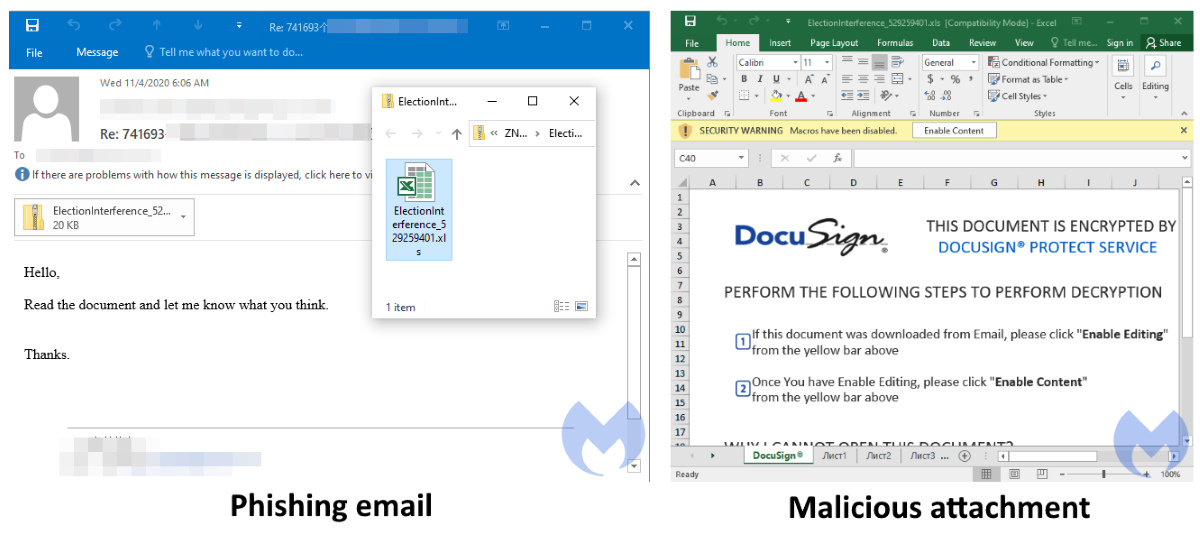
Task: Click the Save icon in Excel title bar
Action: (690, 21)
